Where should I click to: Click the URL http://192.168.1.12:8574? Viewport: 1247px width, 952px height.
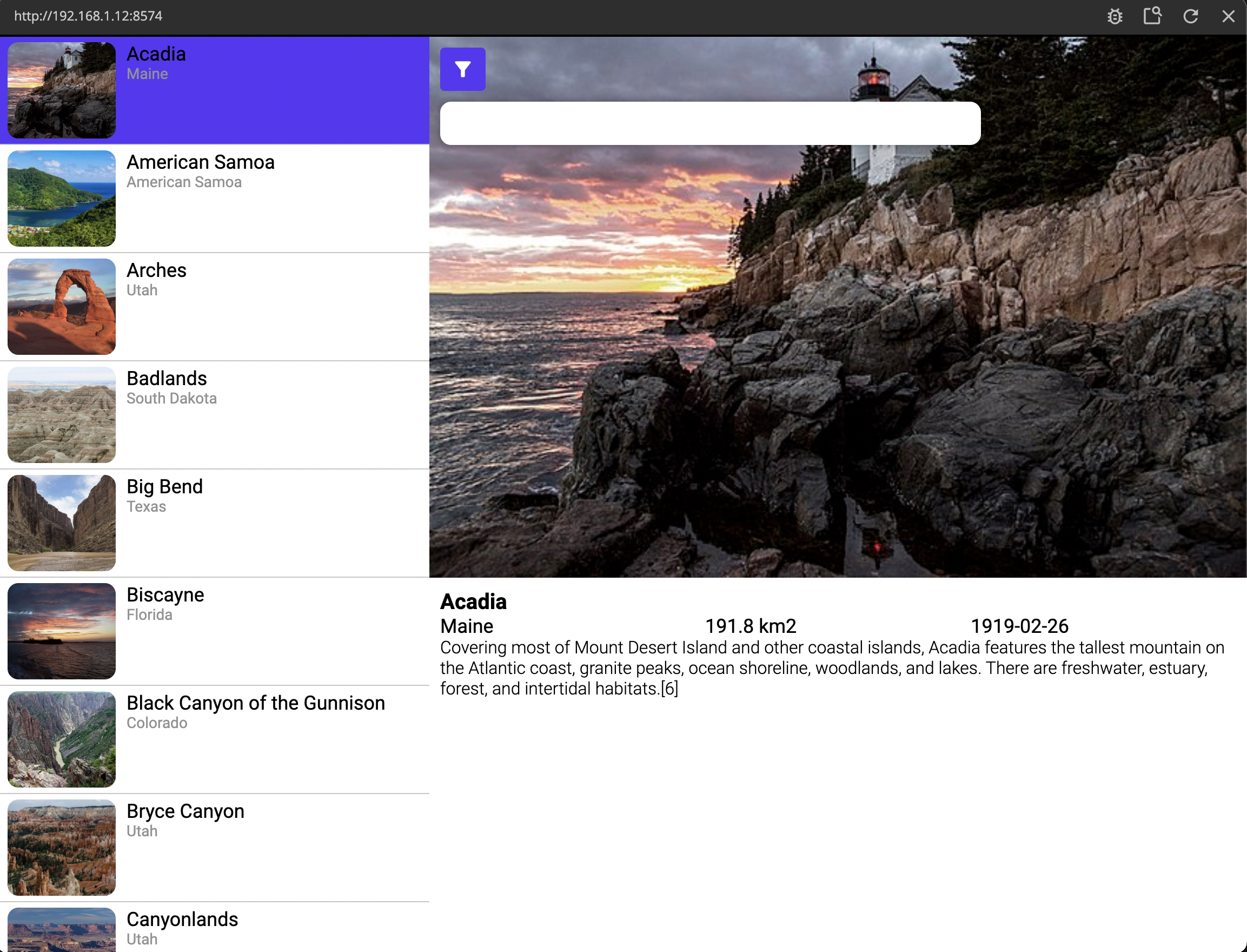point(88,16)
